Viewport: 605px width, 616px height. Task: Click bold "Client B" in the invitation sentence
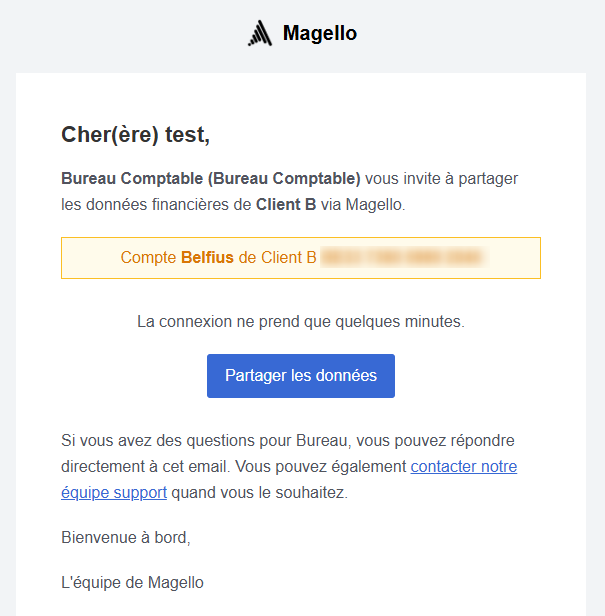[x=286, y=205]
